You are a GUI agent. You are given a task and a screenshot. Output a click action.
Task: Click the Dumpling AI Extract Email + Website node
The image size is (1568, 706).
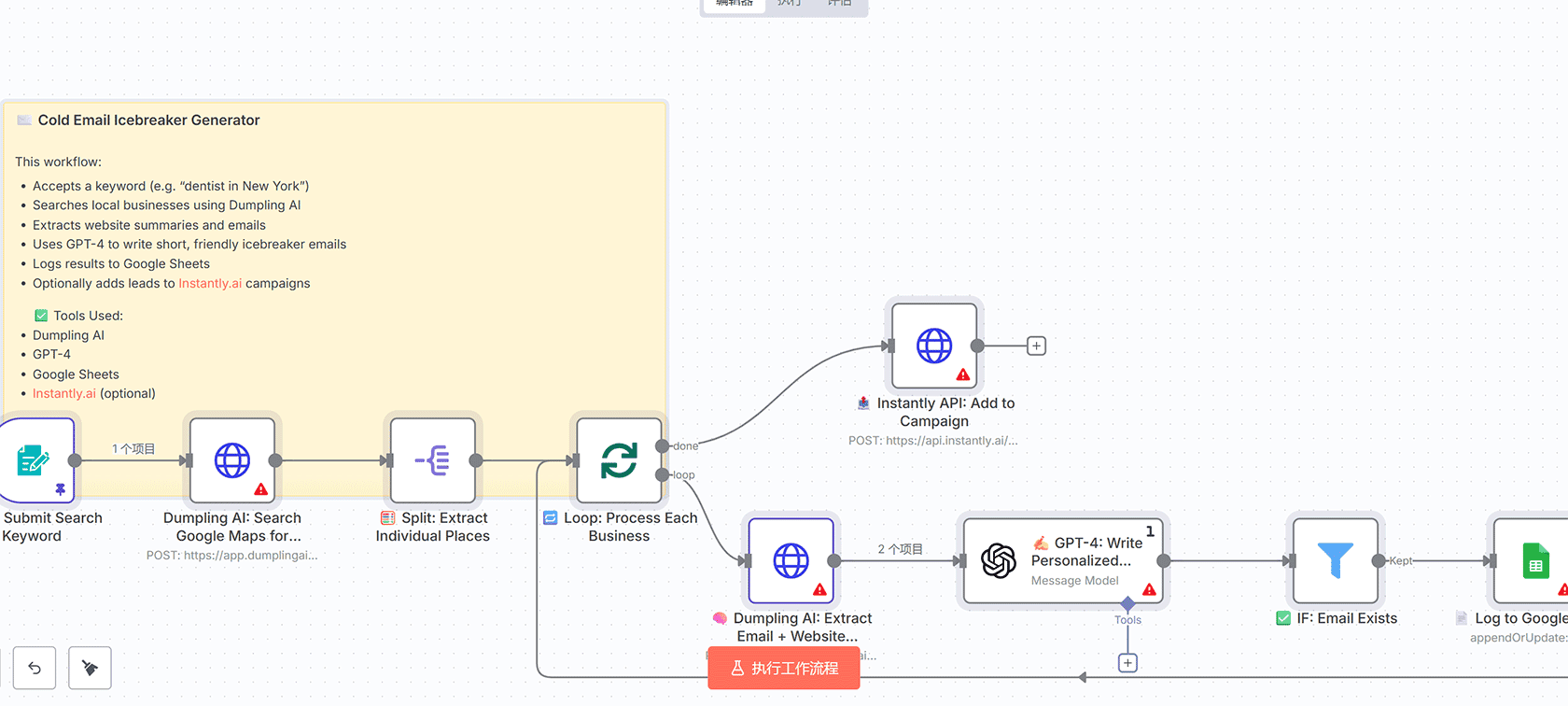[x=791, y=560]
